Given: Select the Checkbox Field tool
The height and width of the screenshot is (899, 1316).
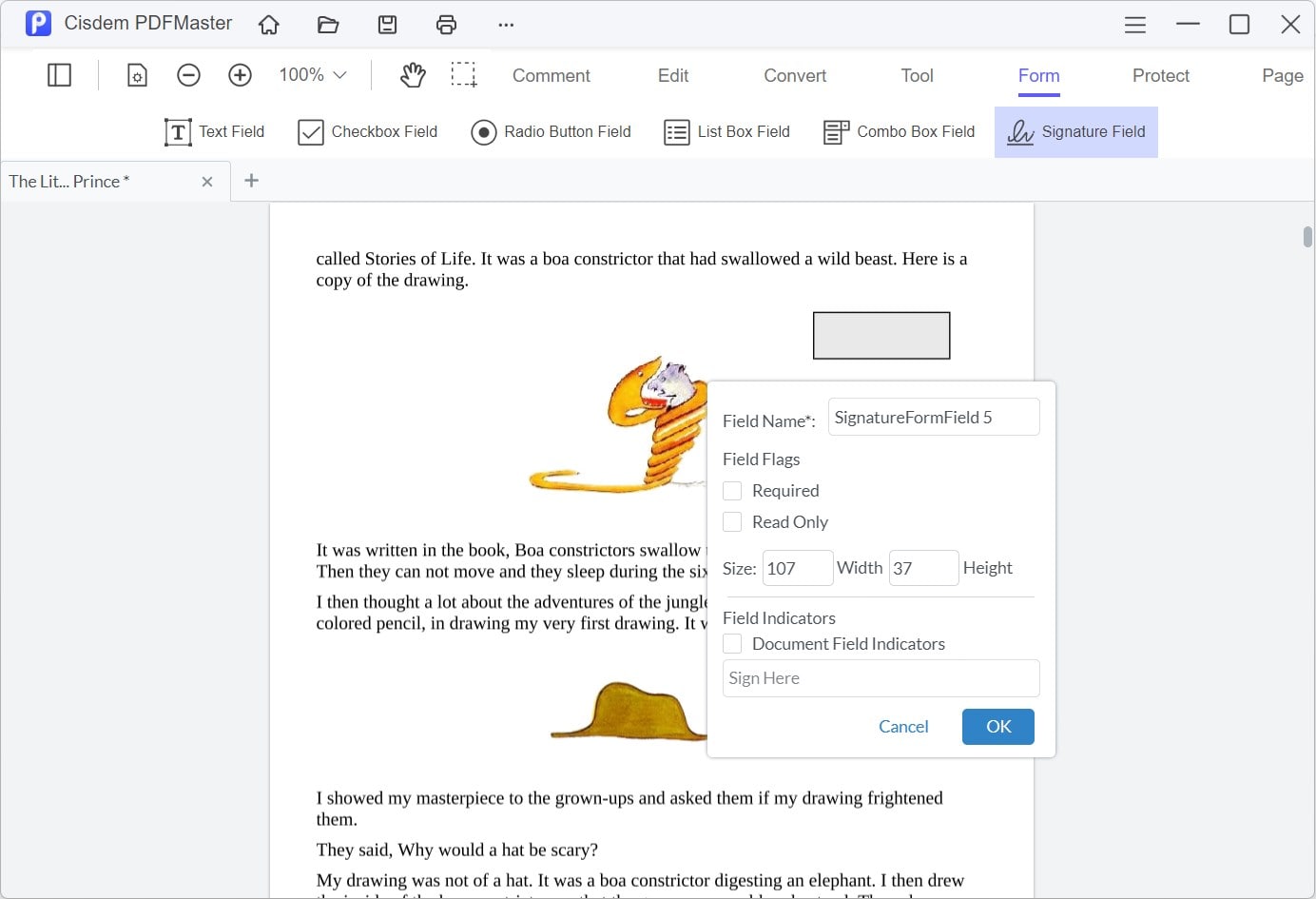Looking at the screenshot, I should (367, 132).
